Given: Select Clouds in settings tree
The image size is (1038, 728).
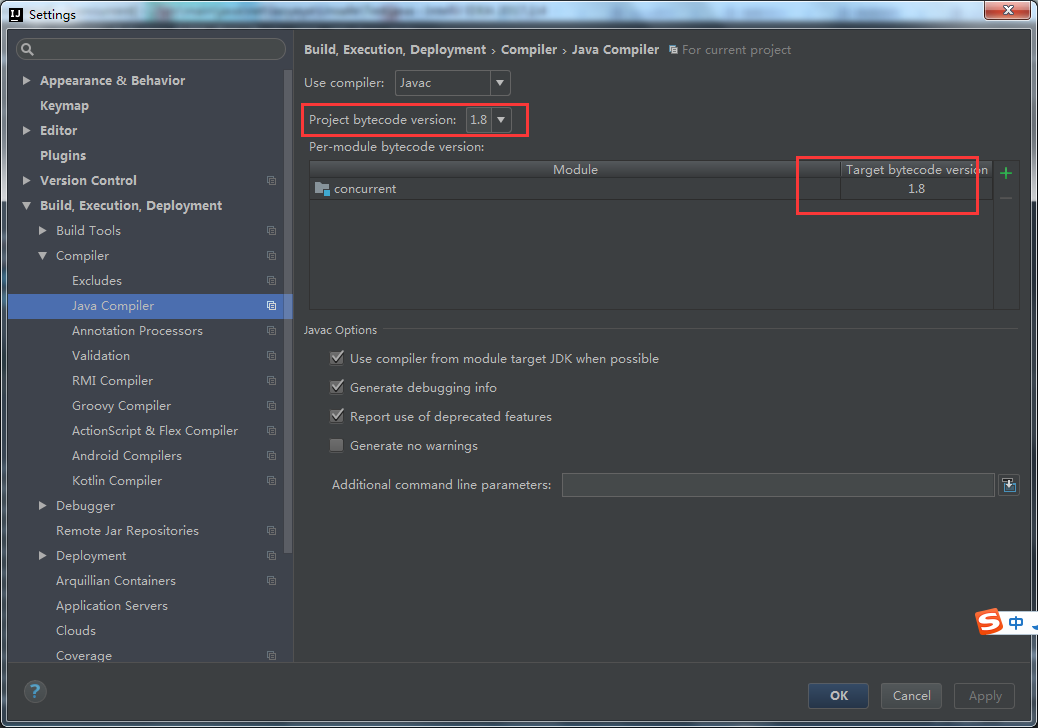Looking at the screenshot, I should 75,631.
